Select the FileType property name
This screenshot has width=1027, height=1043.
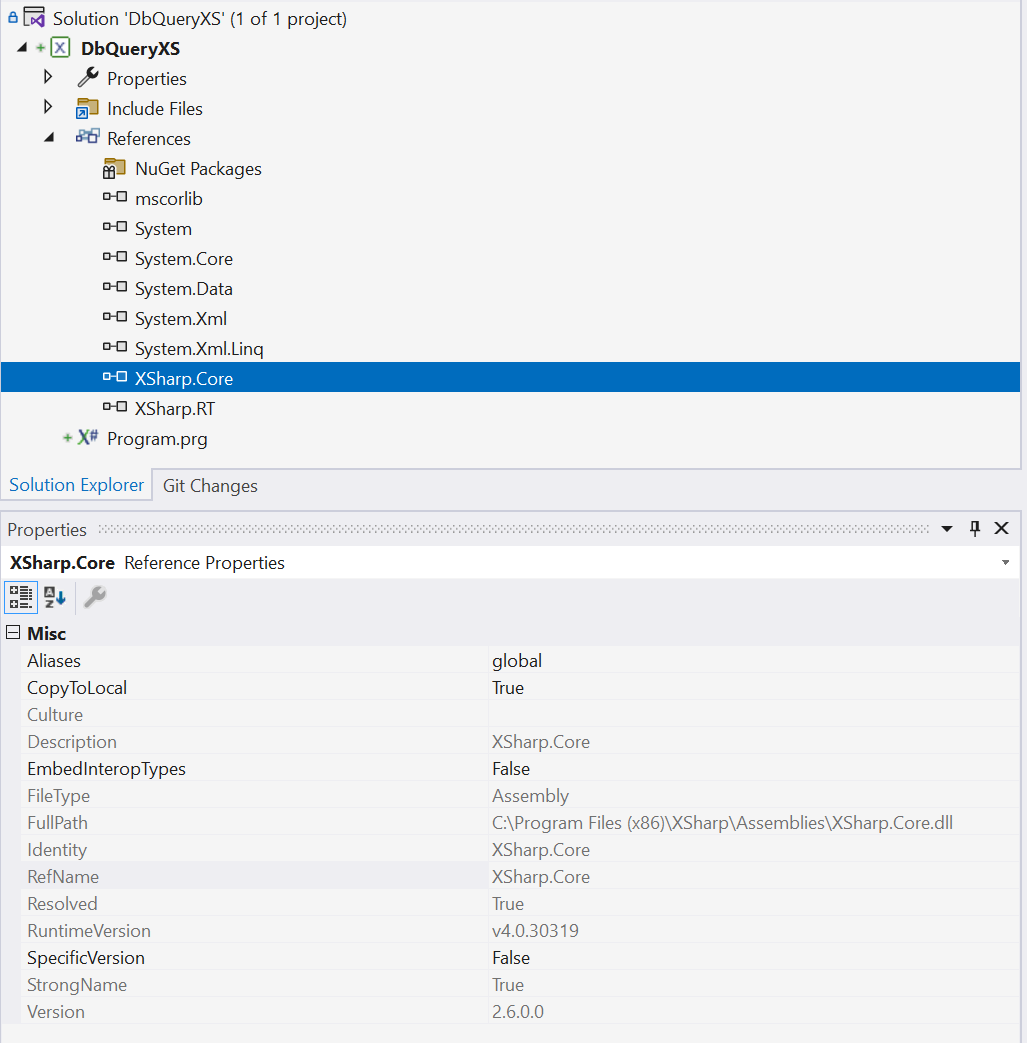point(59,796)
